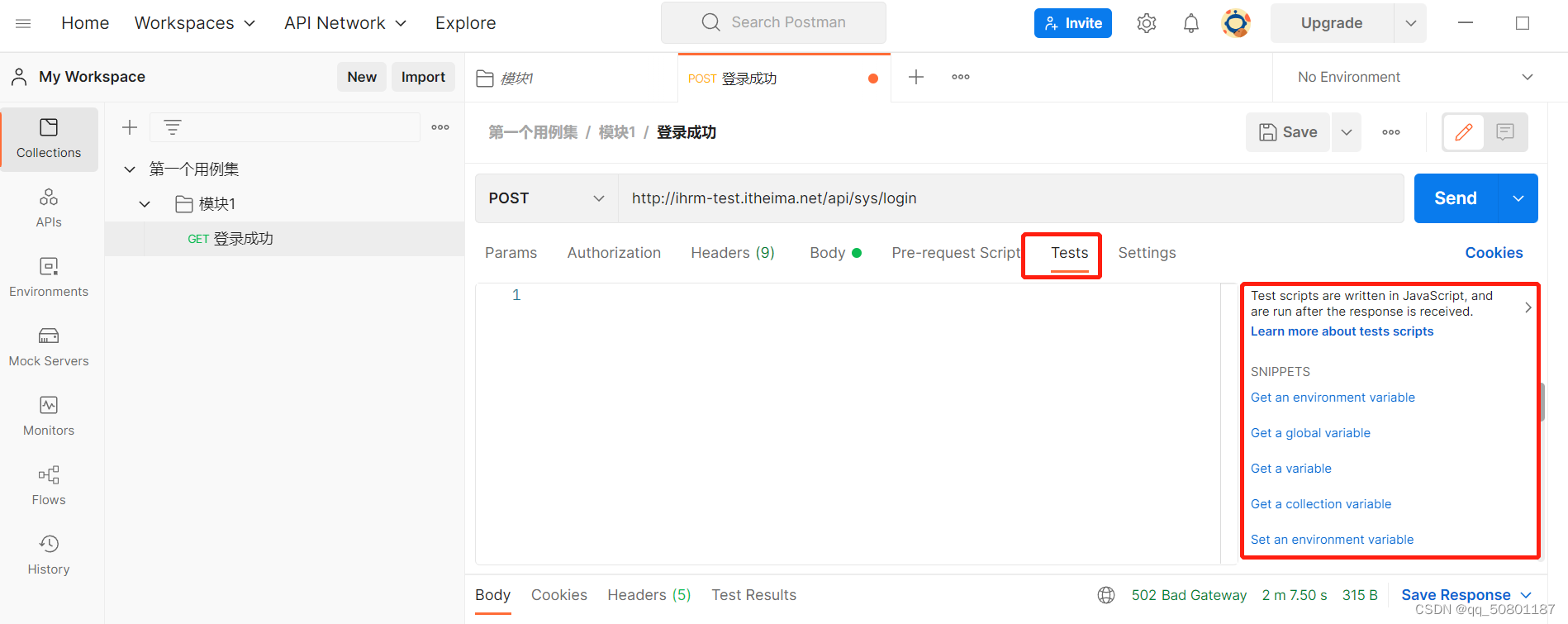Viewport: 1568px width, 624px height.
Task: Open the response Body tab
Action: pyautogui.click(x=492, y=595)
